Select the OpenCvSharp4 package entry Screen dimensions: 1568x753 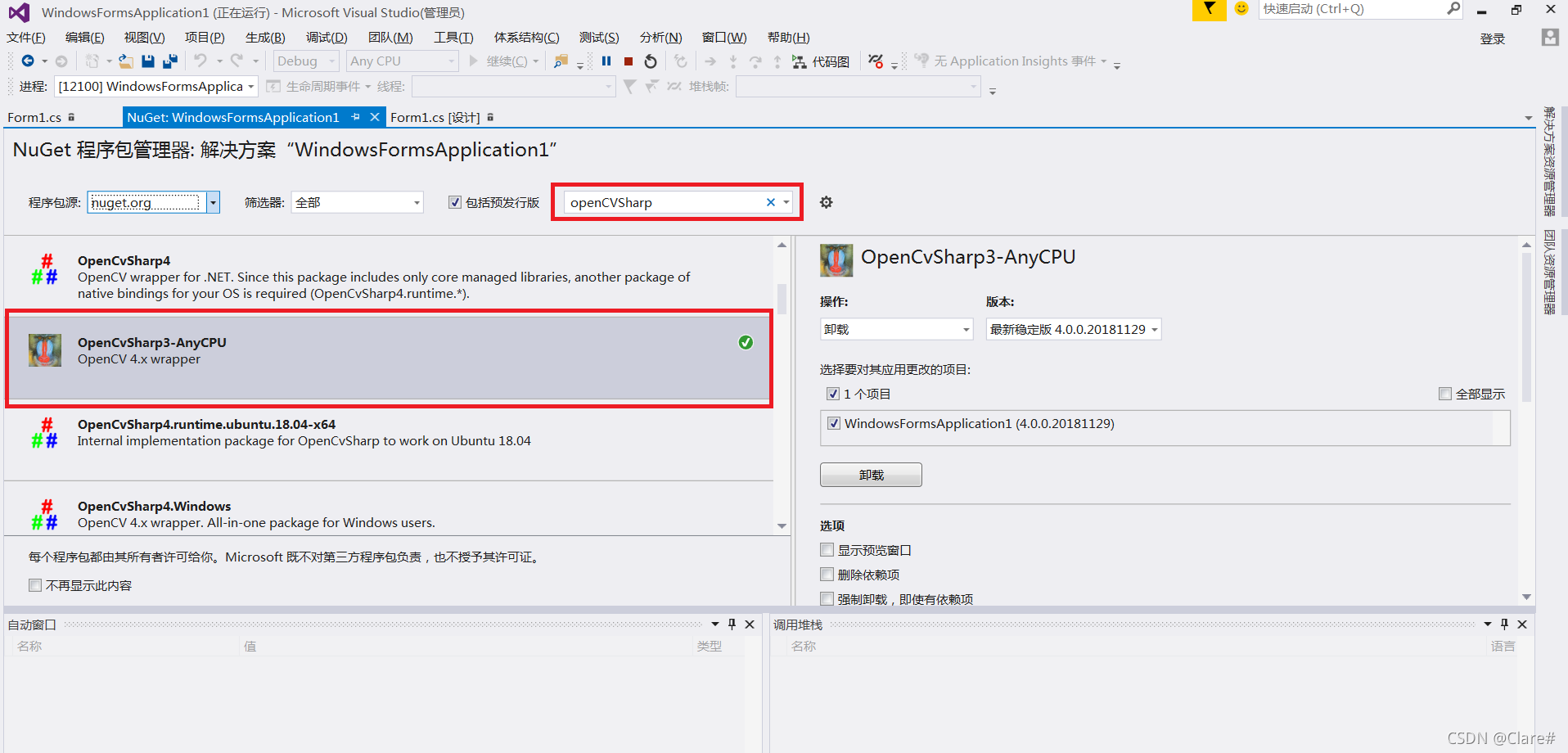pyautogui.click(x=389, y=277)
